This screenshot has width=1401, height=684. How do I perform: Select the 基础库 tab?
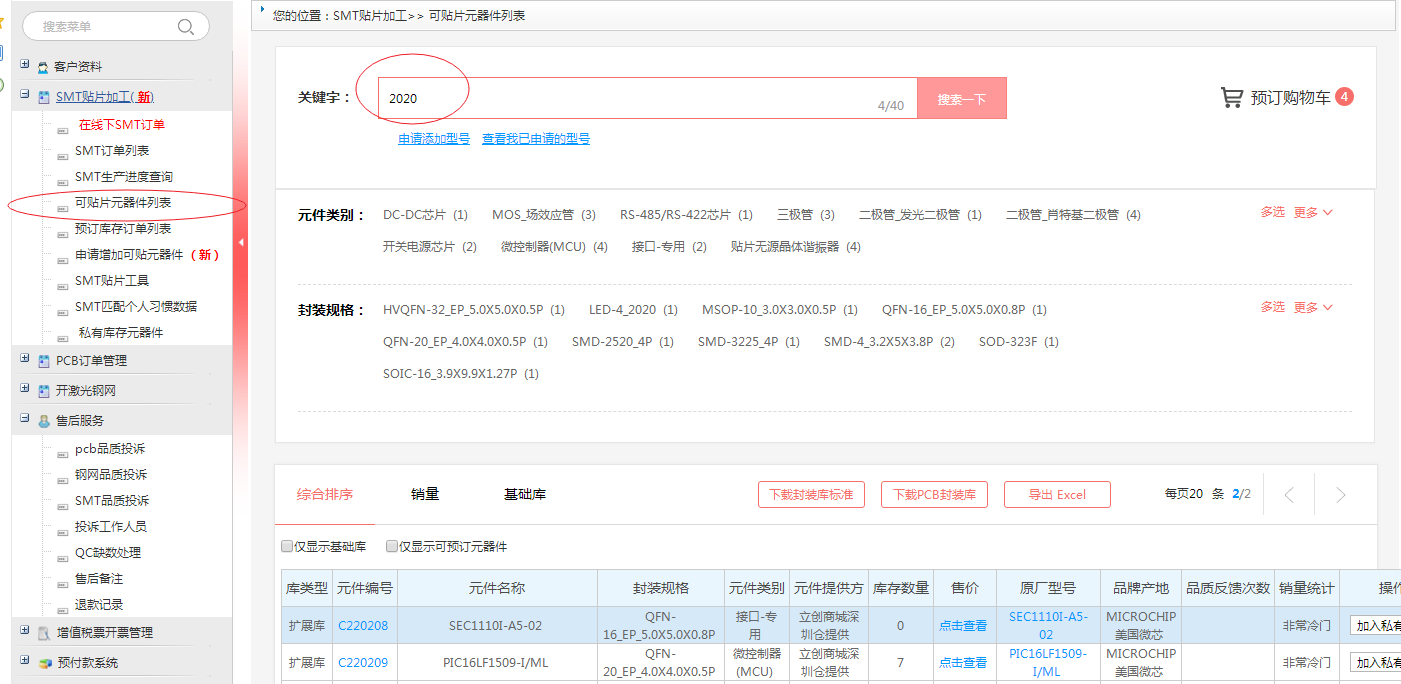click(x=525, y=494)
